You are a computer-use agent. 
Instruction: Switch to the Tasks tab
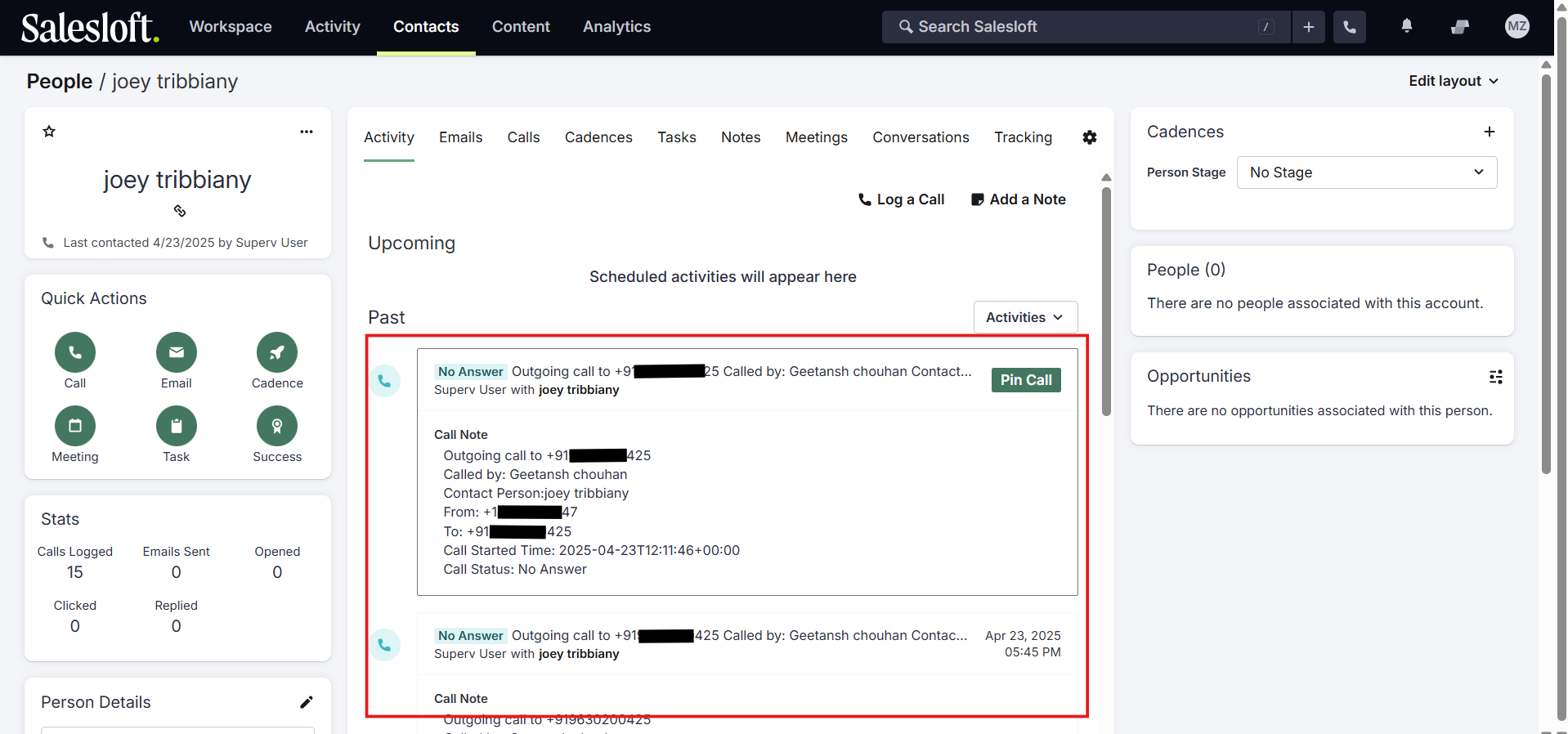pos(677,137)
